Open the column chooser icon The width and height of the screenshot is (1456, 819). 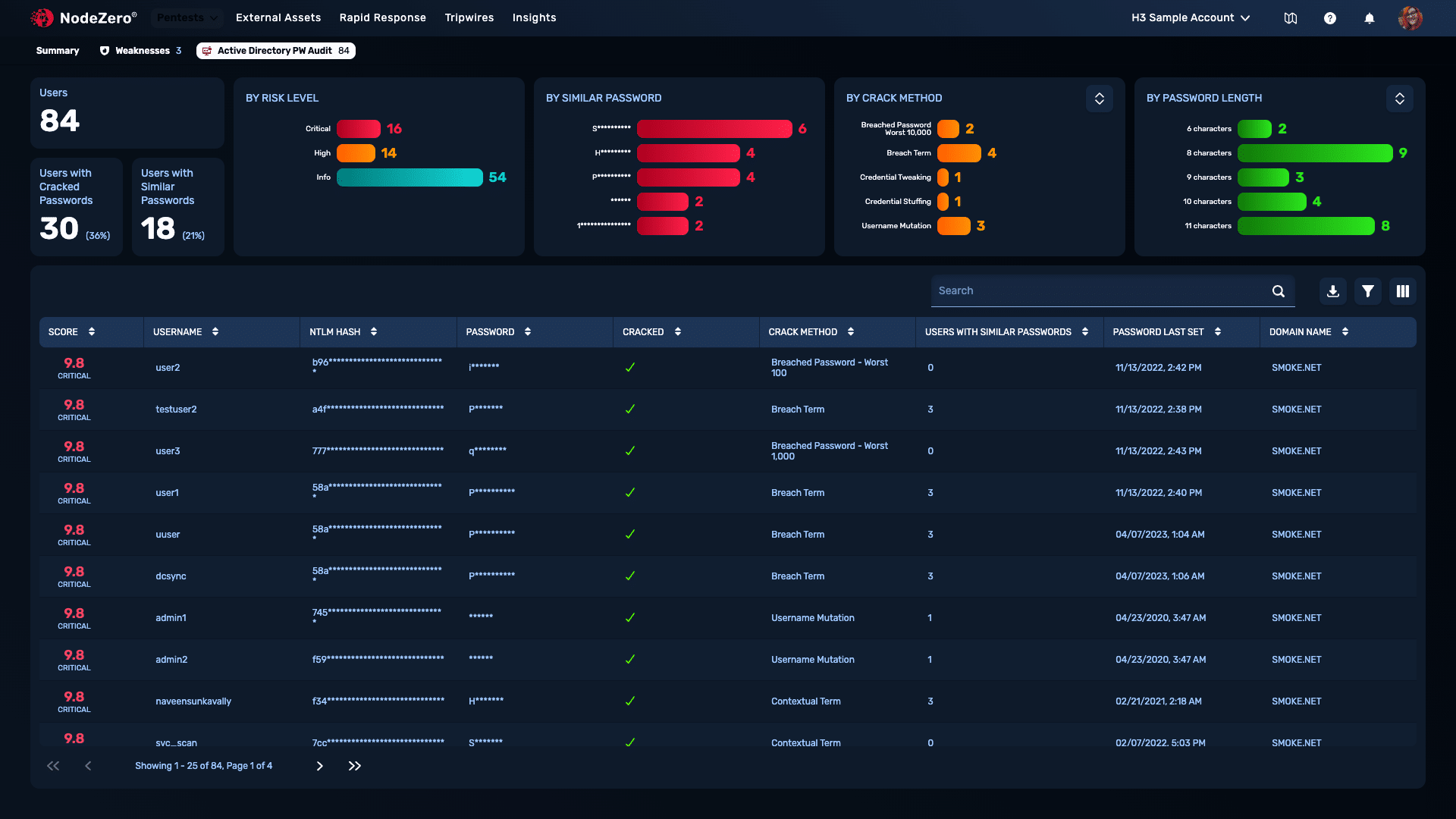click(1403, 291)
